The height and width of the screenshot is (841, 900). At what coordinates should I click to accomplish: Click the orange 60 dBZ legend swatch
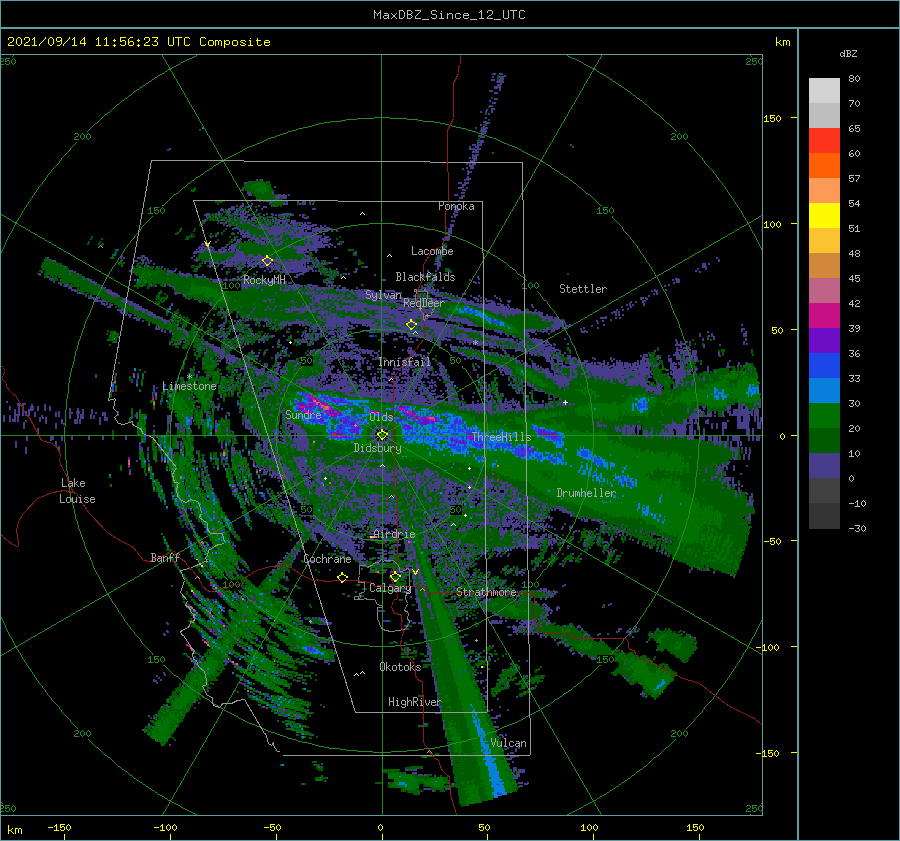click(x=824, y=165)
